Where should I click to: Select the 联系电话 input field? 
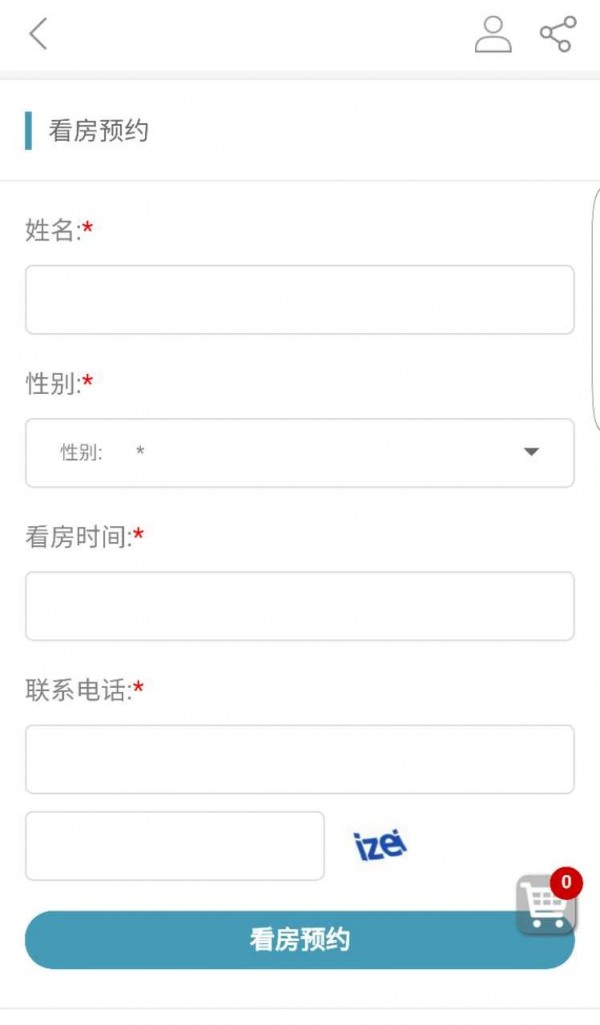pyautogui.click(x=299, y=759)
